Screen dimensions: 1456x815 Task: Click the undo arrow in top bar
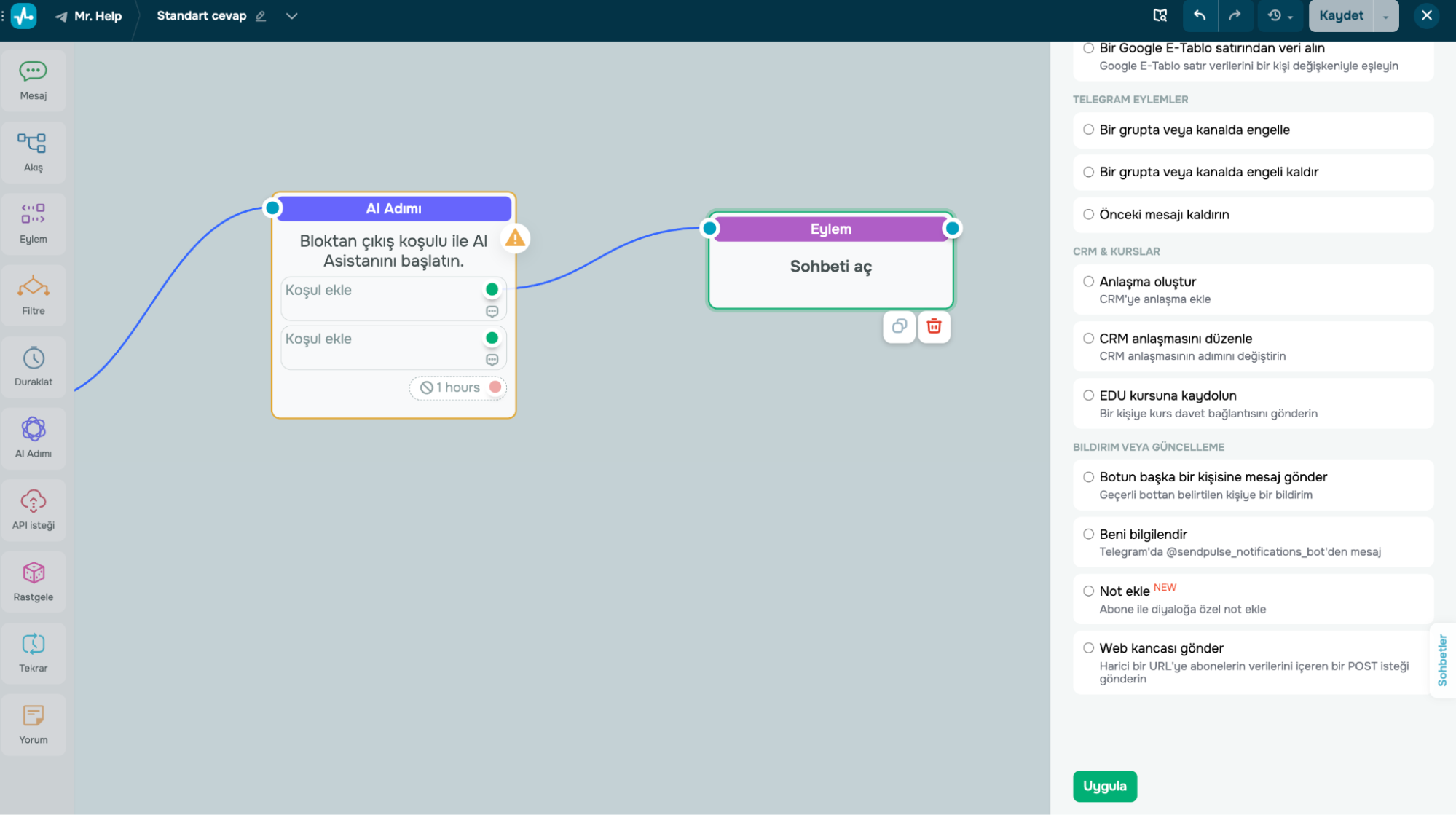coord(1200,15)
